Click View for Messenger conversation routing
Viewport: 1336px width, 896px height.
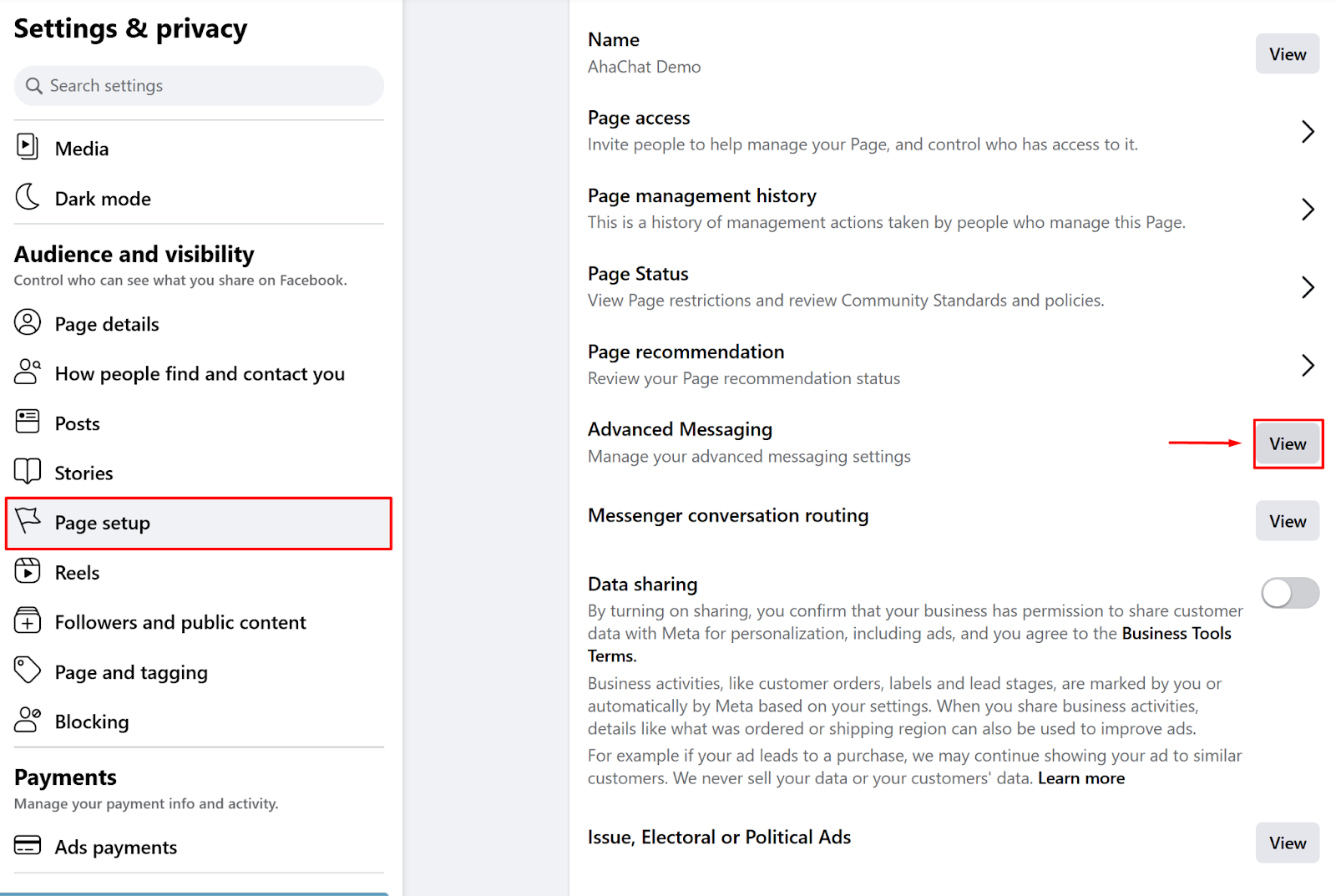click(x=1288, y=521)
